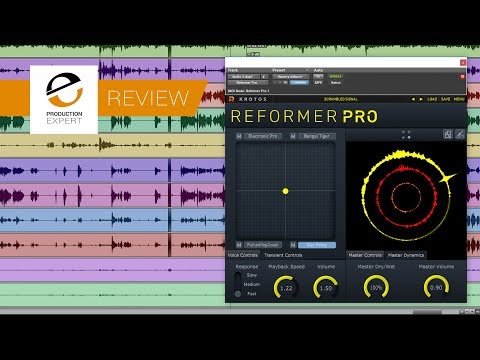
Task: Click the circular waveform visualizer display
Action: (x=406, y=197)
